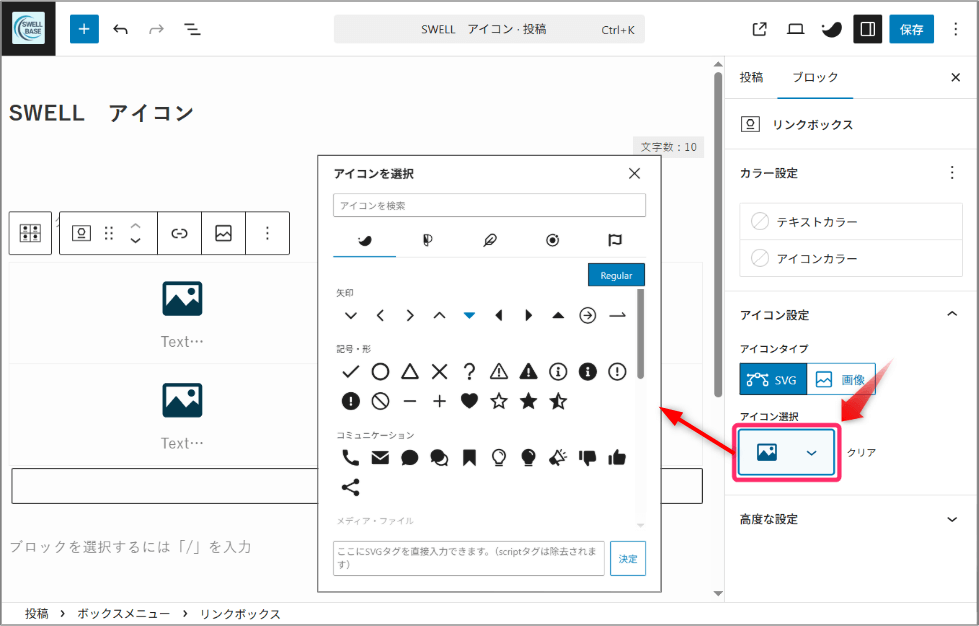
Task: Switch to flag icon set tab
Action: [x=615, y=240]
